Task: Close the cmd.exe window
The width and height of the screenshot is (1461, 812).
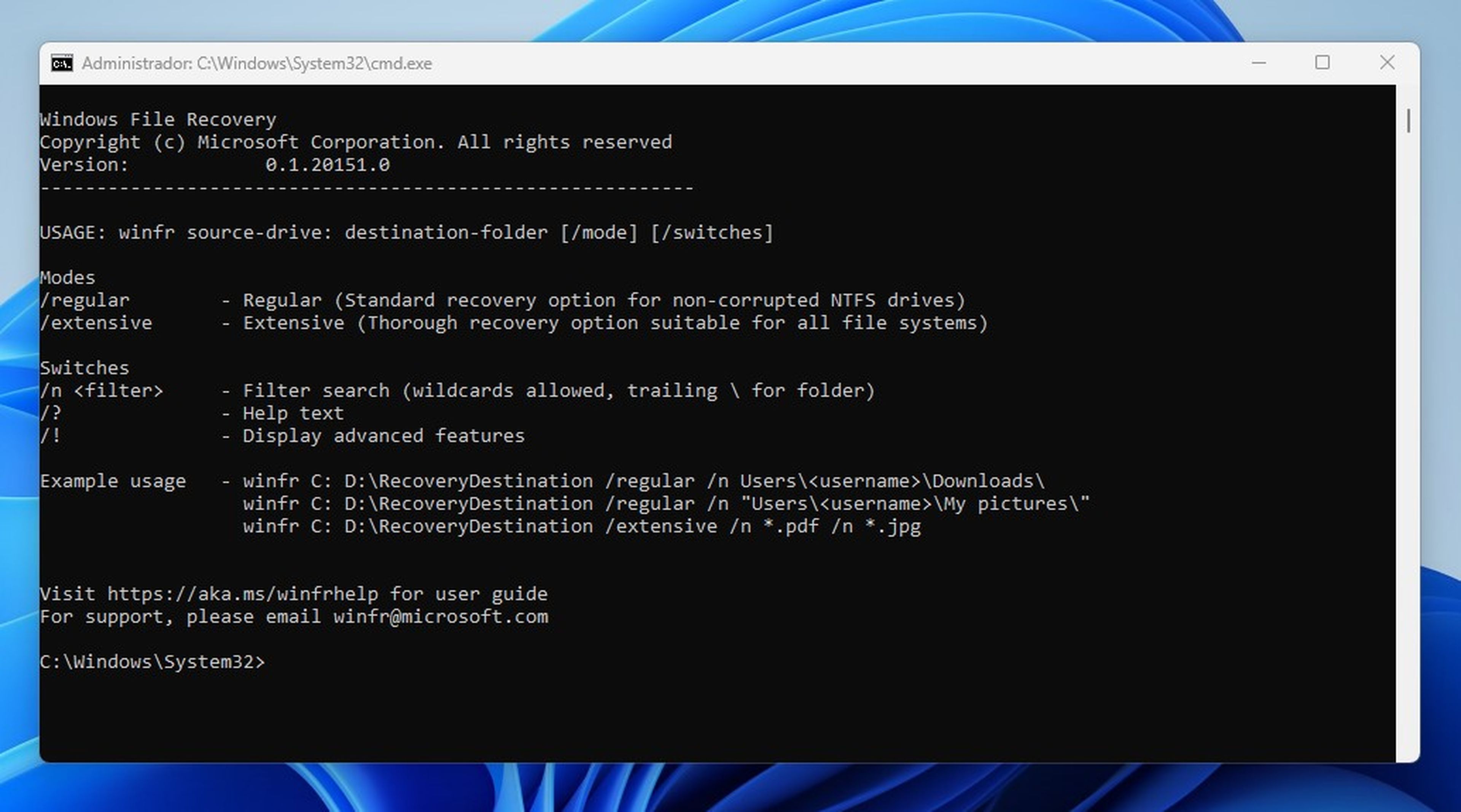Action: click(x=1387, y=63)
